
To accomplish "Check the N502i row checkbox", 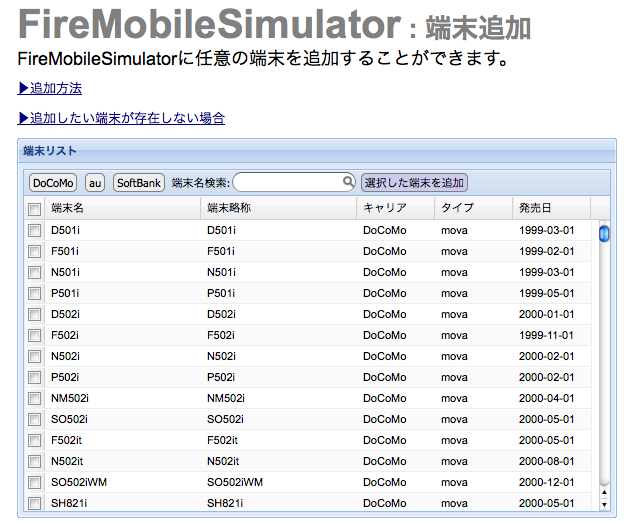I will point(35,356).
